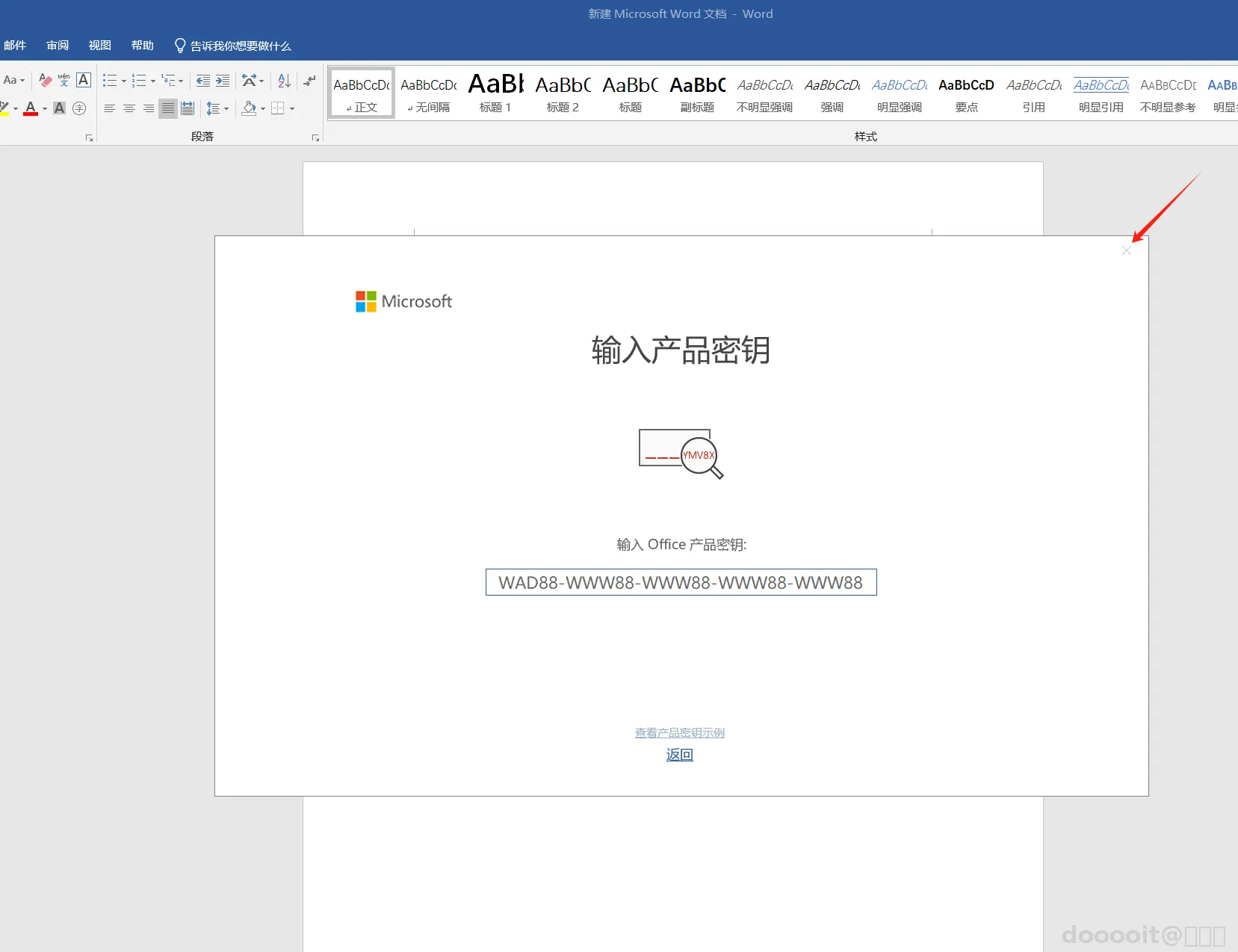Viewport: 1238px width, 952px height.
Task: Toggle Justify paragraph alignment
Action: (168, 108)
